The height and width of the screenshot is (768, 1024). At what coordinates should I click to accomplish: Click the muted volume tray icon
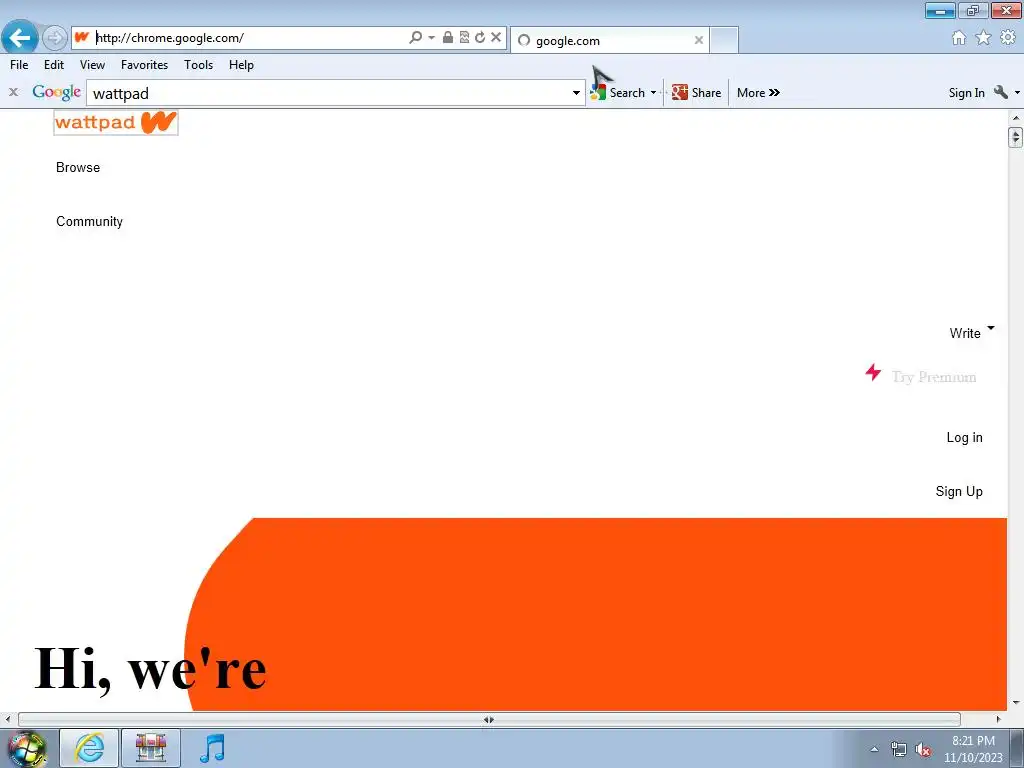click(922, 749)
